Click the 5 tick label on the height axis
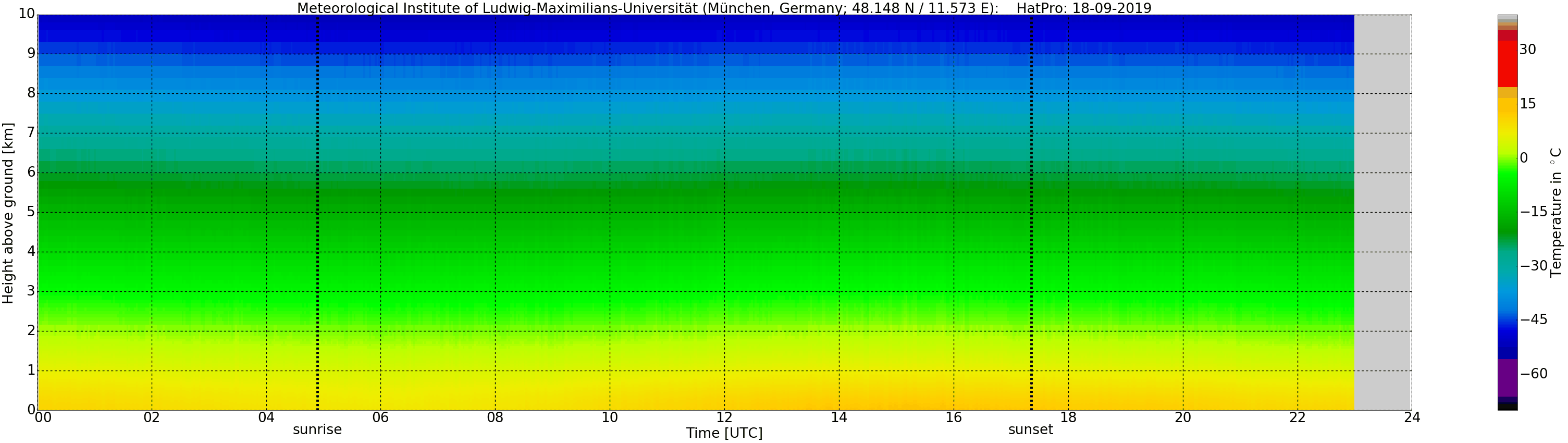This screenshot has height=443, width=1568. pos(31,212)
